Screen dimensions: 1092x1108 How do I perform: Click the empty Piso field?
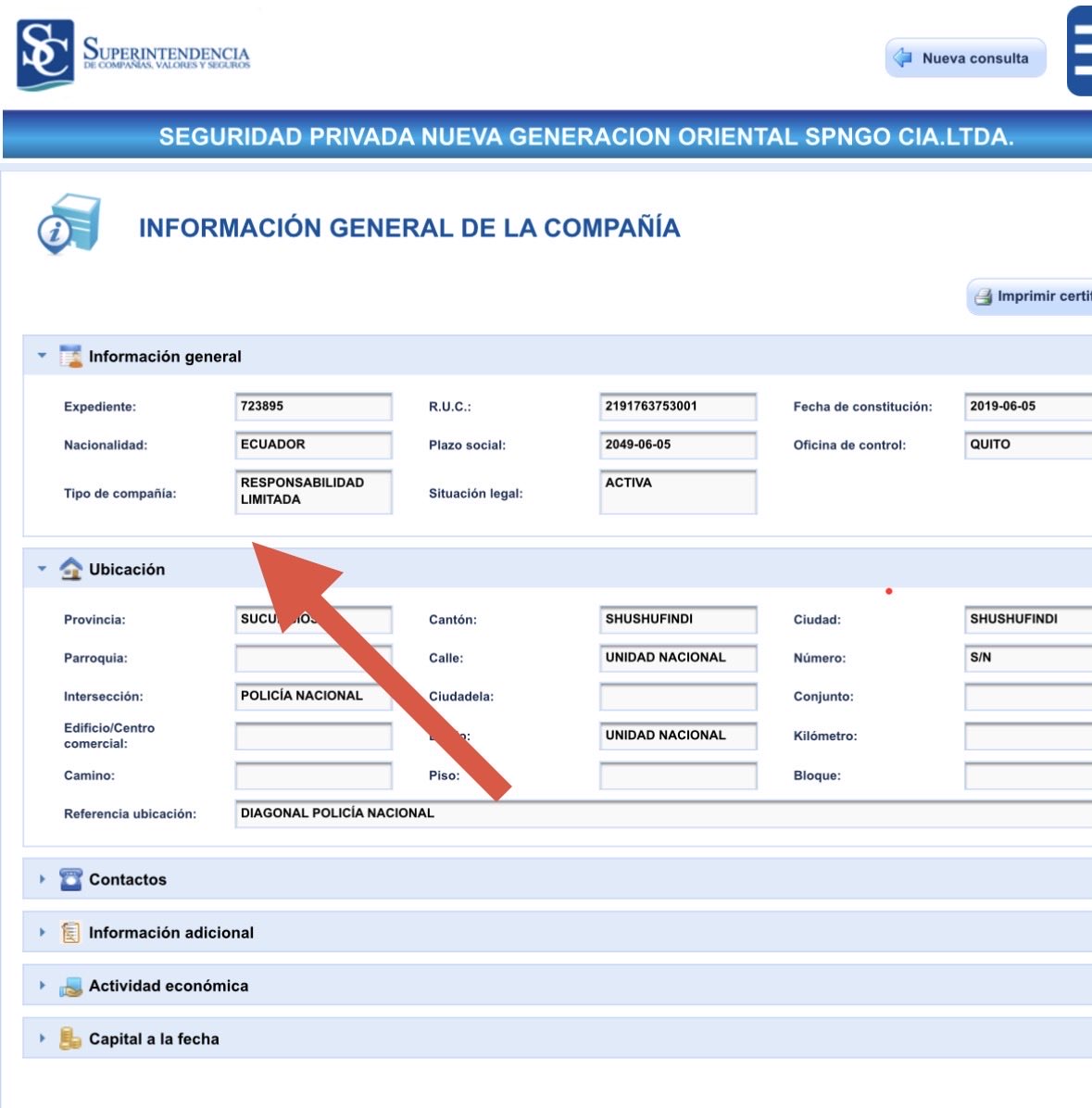click(678, 775)
